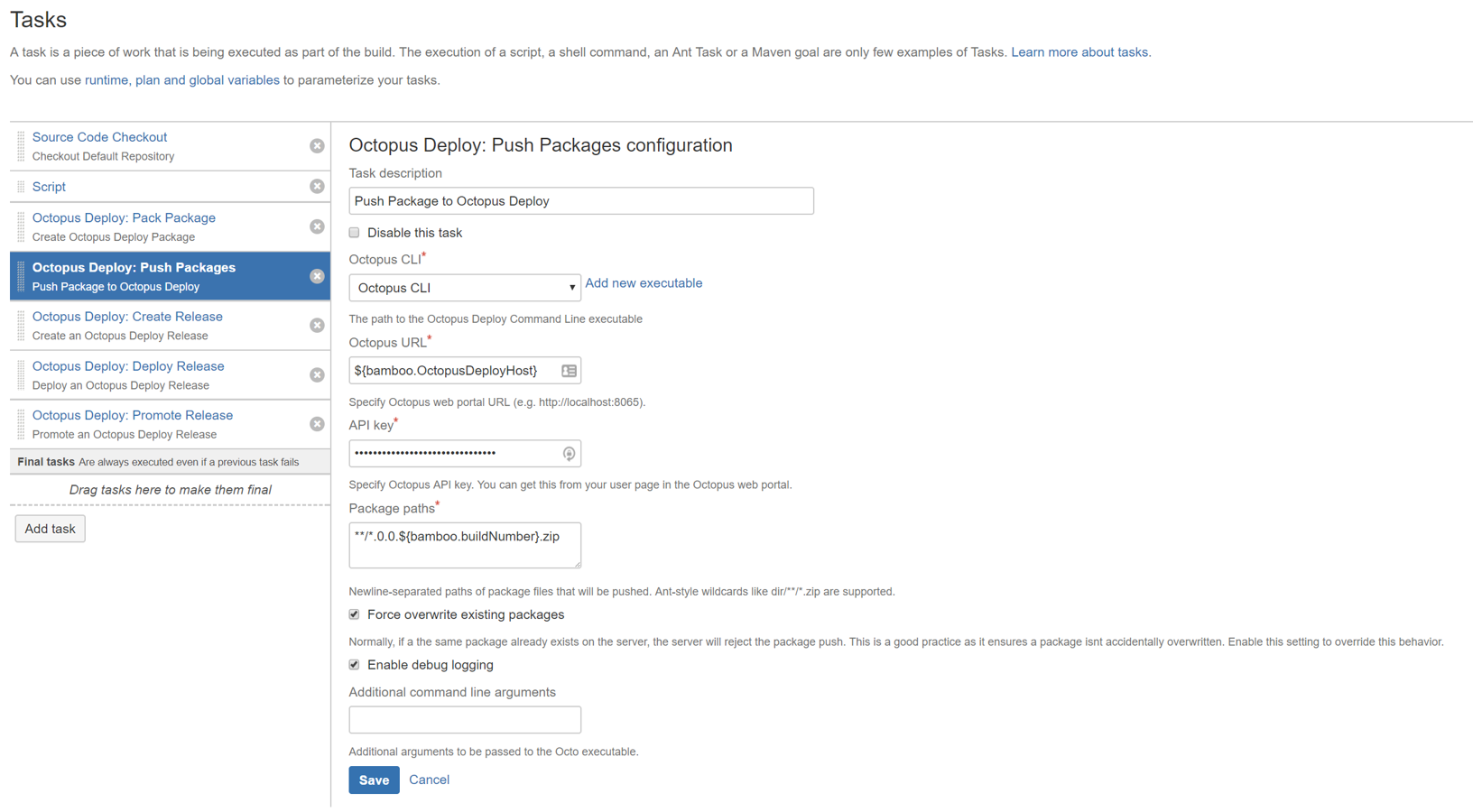Click the change-password lock icon in API key field
The image size is (1473, 812).
tap(569, 453)
